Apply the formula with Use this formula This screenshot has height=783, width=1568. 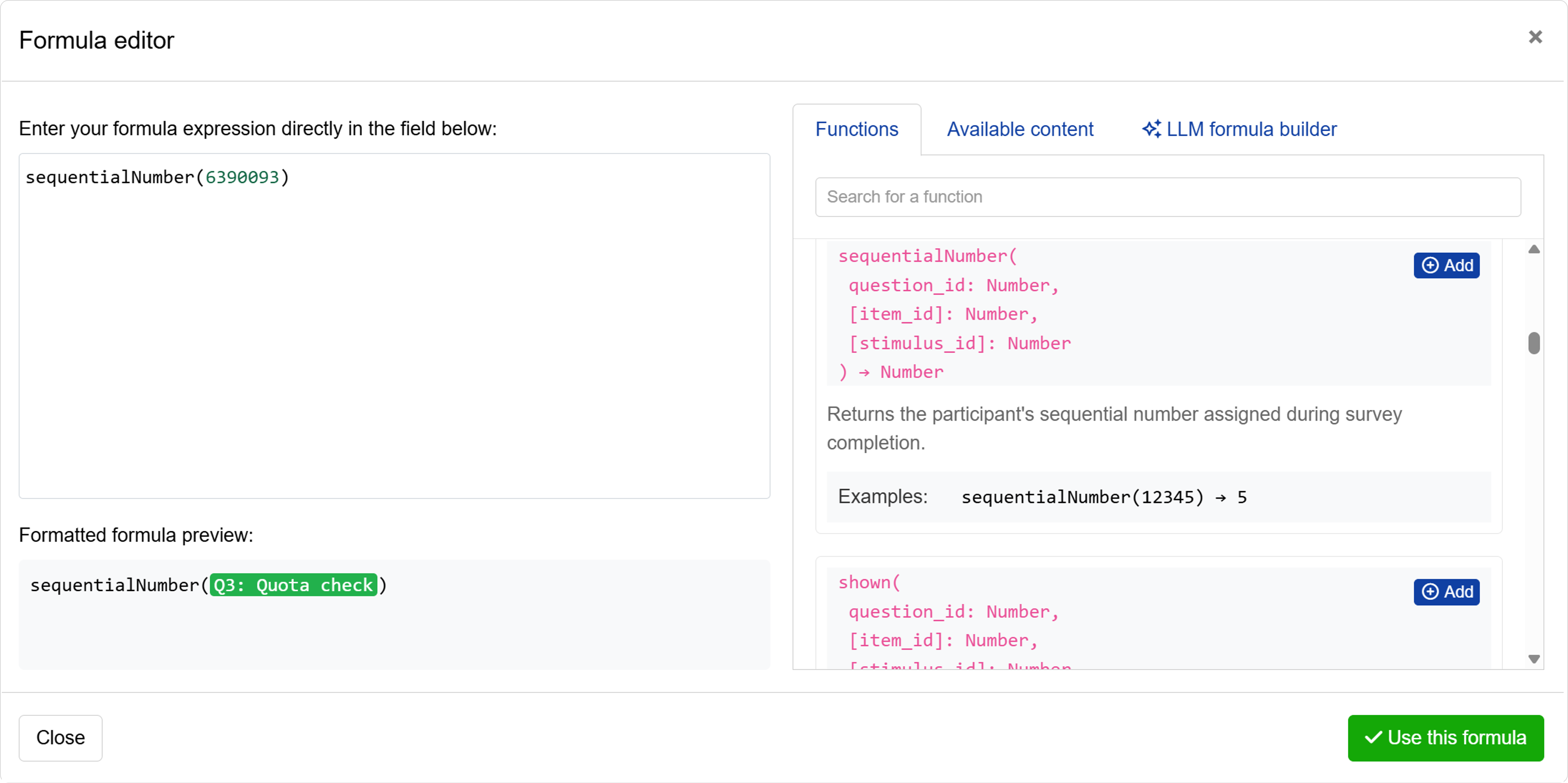coord(1446,737)
